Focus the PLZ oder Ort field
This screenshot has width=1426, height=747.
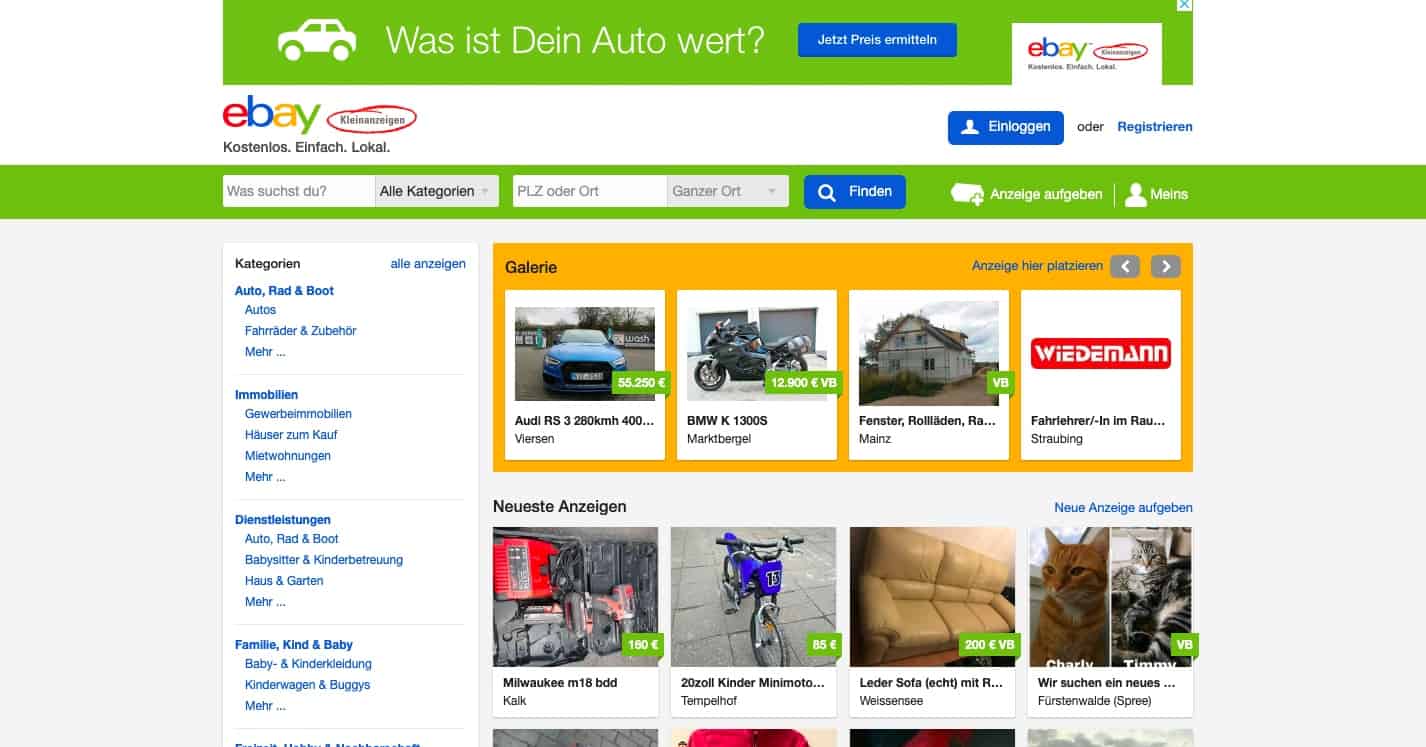coord(589,191)
